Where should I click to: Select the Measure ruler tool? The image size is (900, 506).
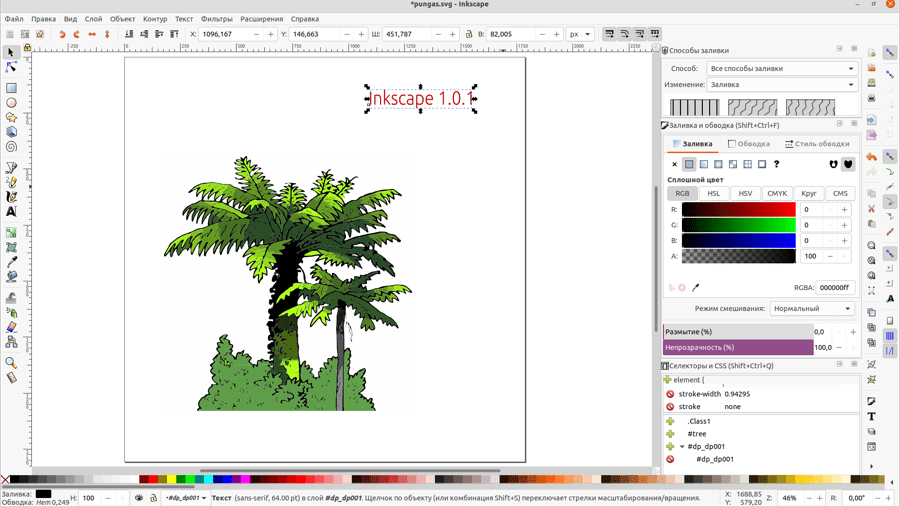11,377
